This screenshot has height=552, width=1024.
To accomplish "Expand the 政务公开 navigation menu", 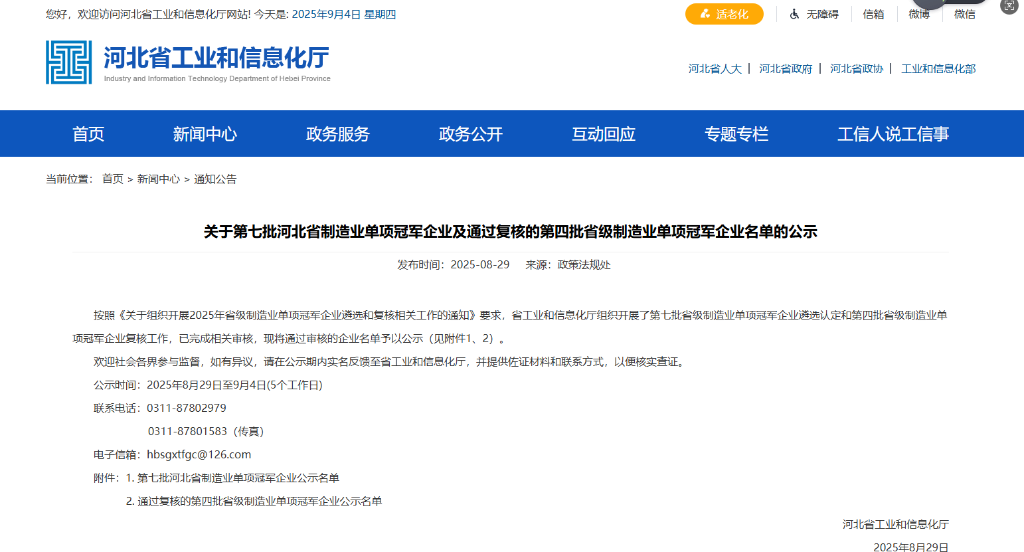I will (471, 134).
